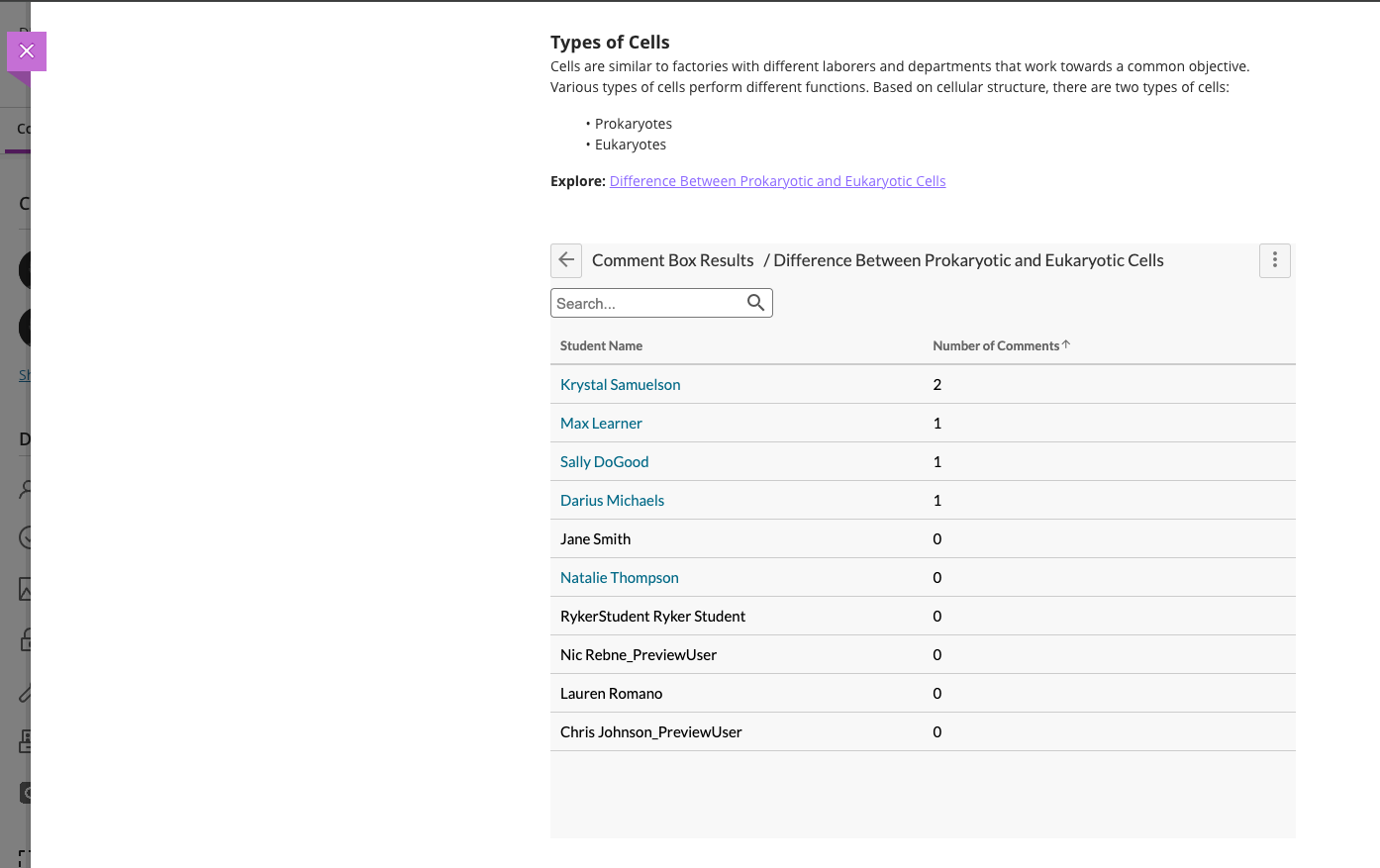Open the Explore link about cell differences
Viewport: 1380px width, 868px height.
(x=777, y=181)
